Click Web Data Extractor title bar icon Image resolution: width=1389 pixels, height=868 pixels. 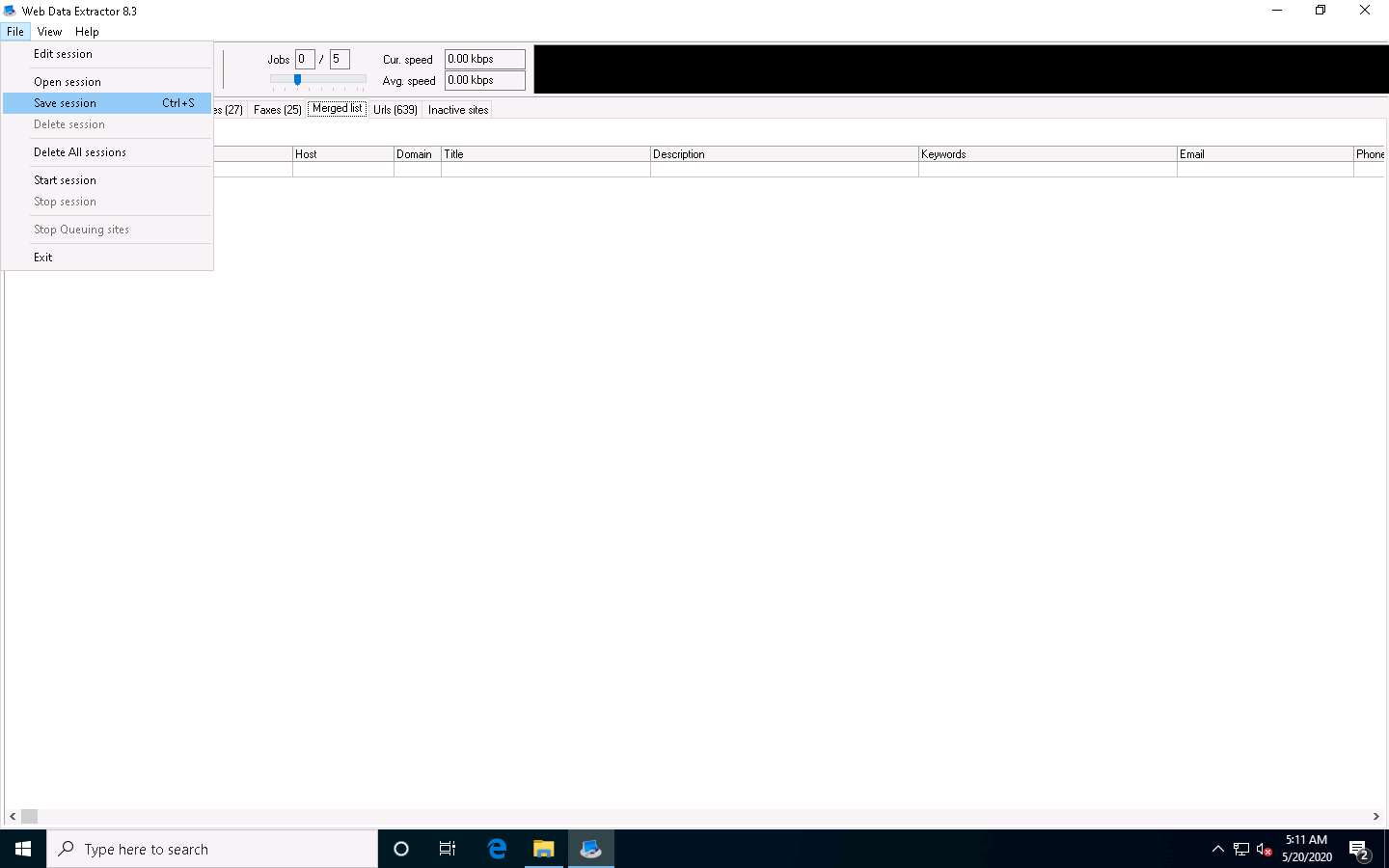coord(10,11)
